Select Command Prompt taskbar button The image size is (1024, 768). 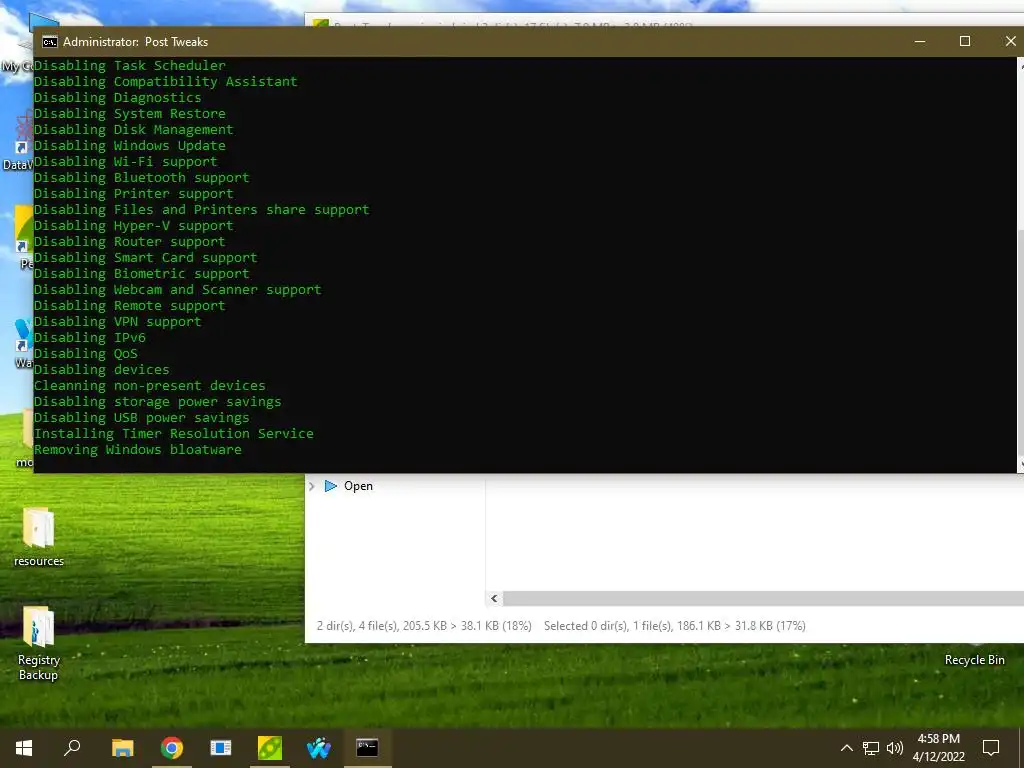(x=367, y=747)
